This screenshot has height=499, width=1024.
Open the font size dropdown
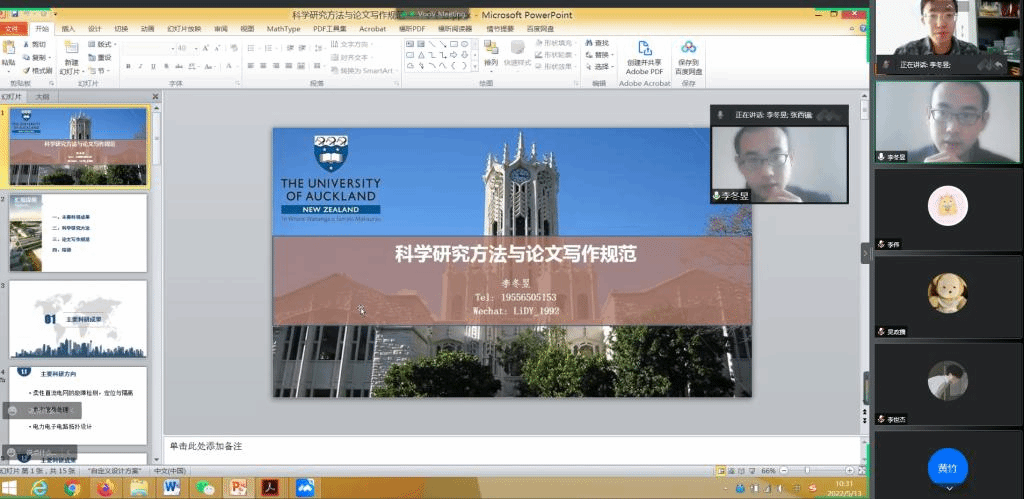[x=196, y=48]
